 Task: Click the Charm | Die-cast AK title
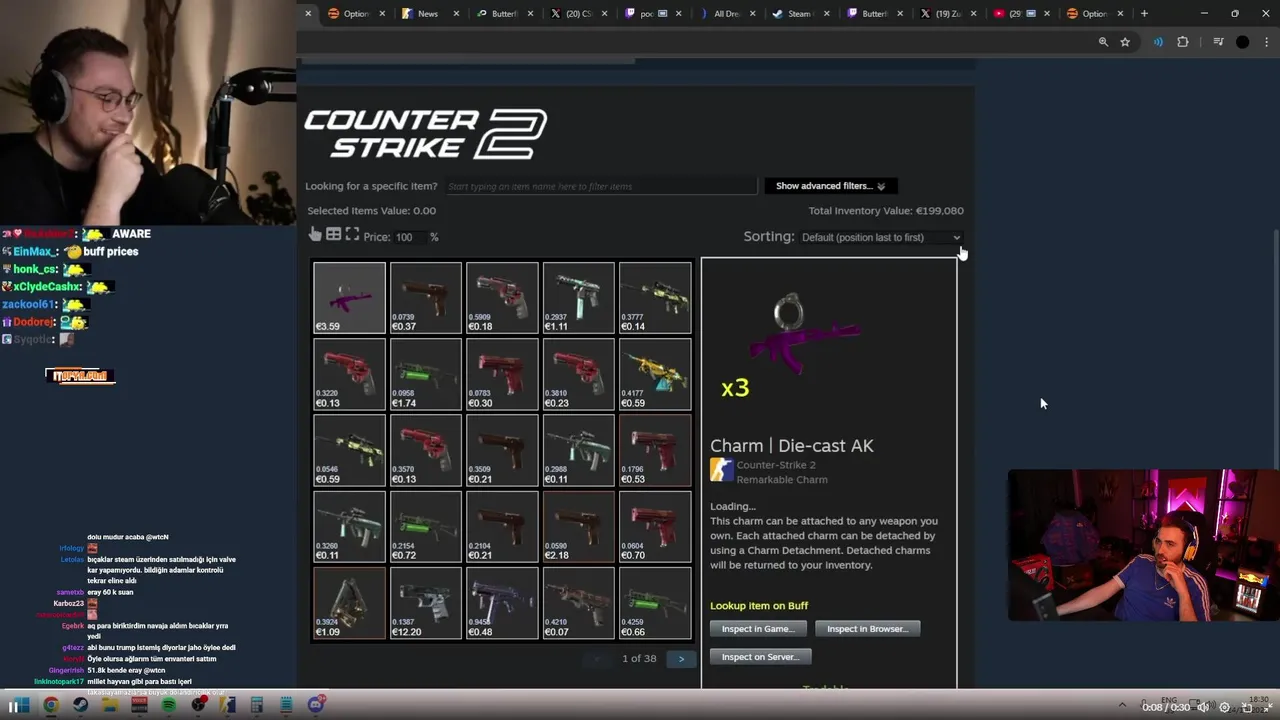click(792, 446)
